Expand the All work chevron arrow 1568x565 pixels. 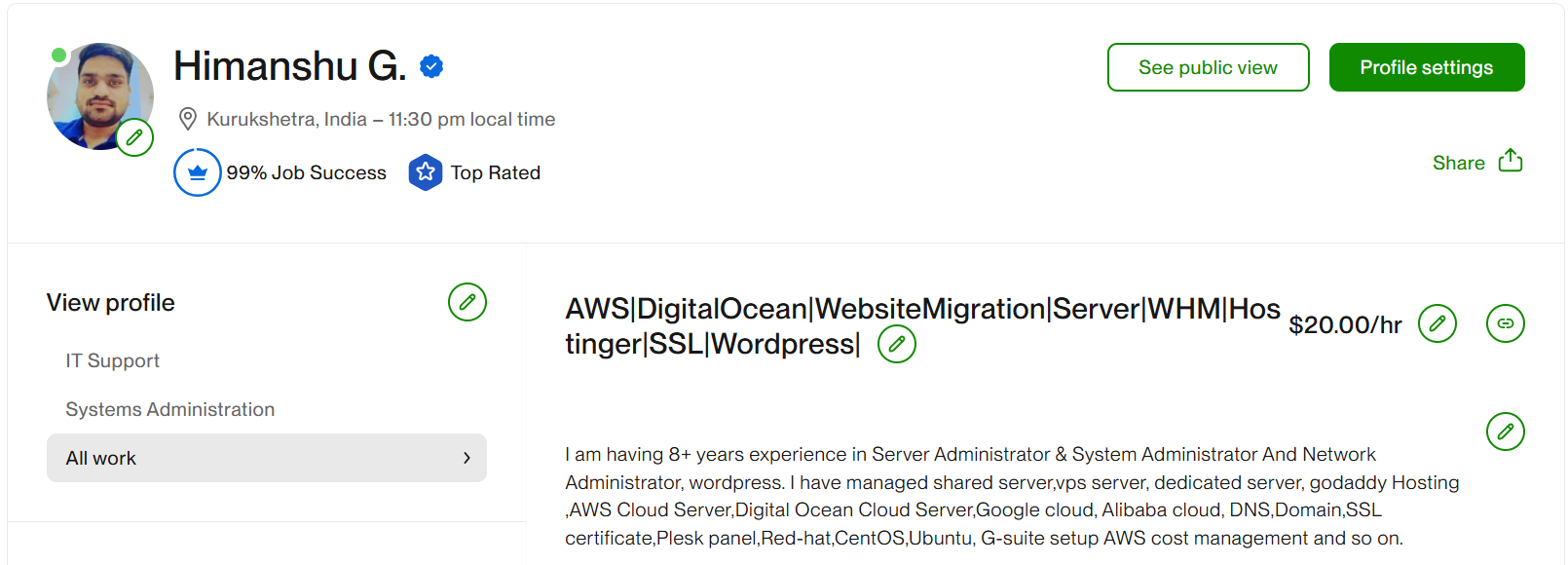[467, 458]
